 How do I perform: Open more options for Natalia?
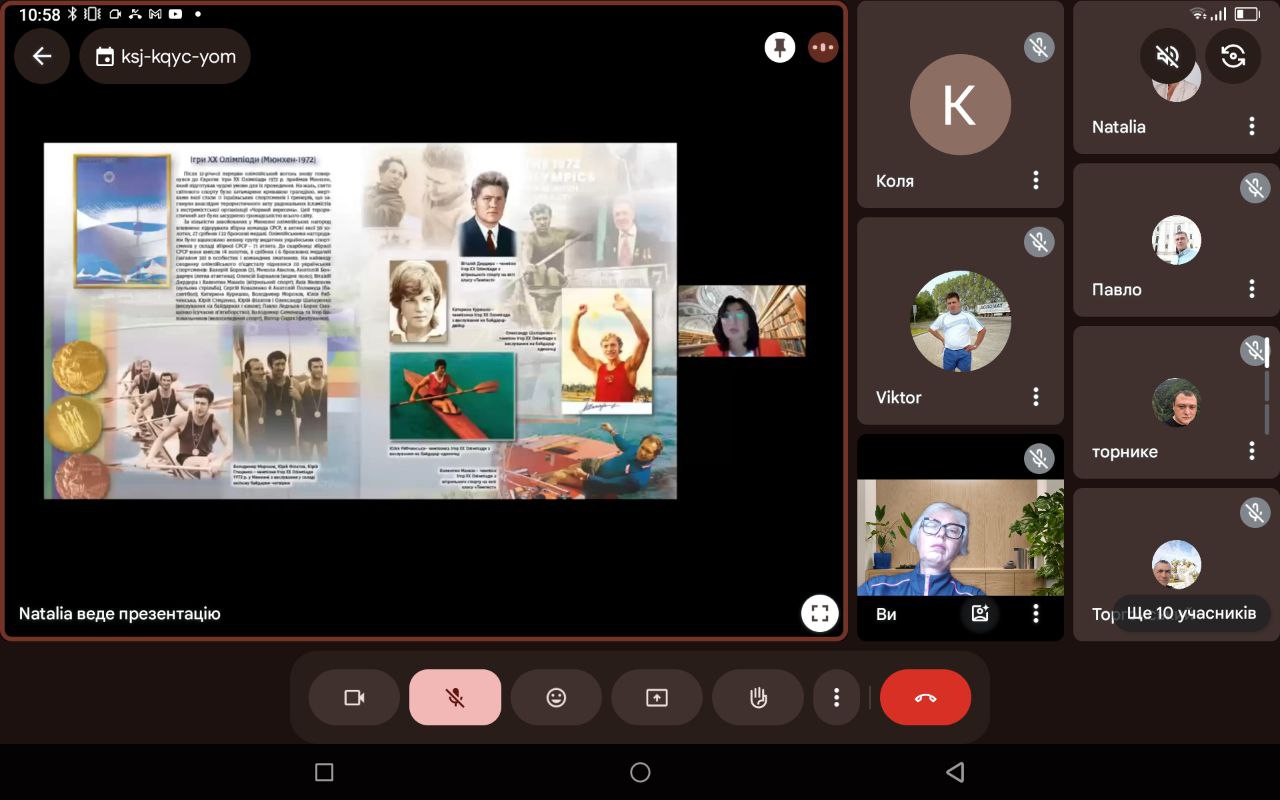tap(1252, 126)
